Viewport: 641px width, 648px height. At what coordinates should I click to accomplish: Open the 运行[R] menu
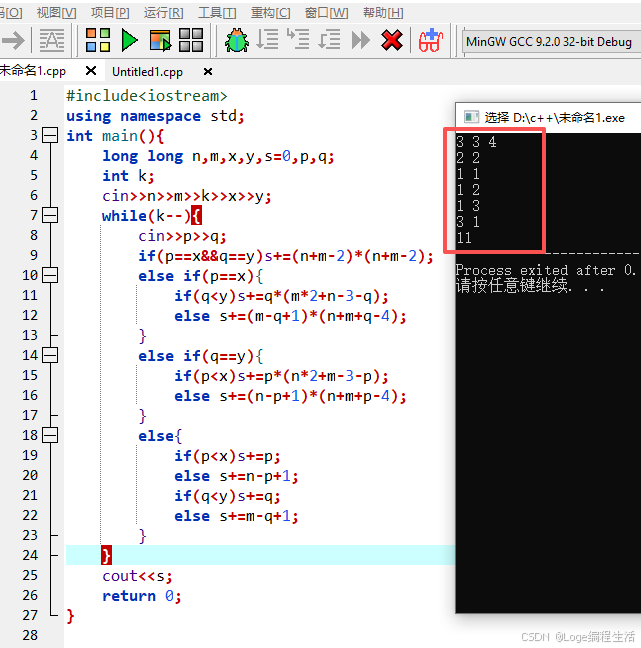click(x=164, y=13)
